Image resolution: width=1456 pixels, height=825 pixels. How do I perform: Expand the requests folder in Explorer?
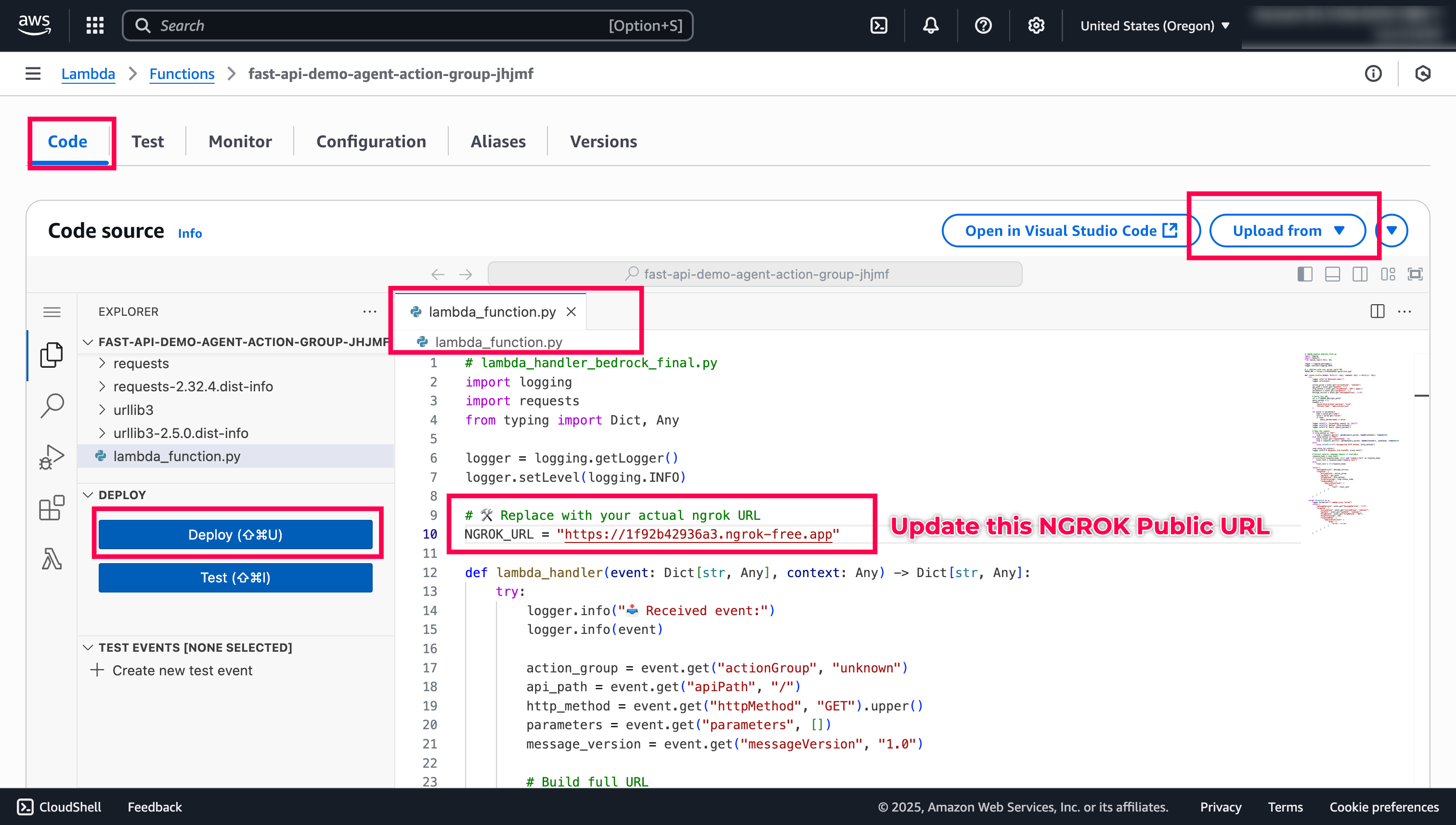coord(141,363)
